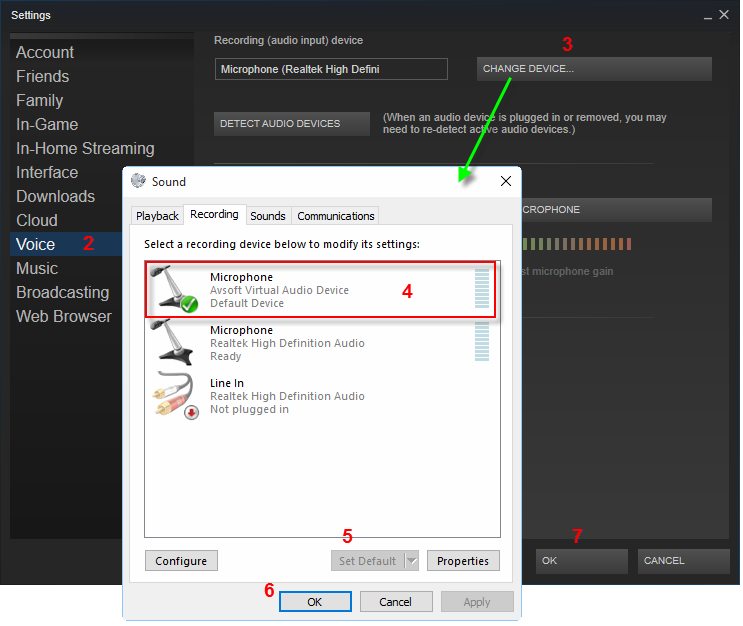Click Cancel in the Sound dialog
This screenshot has height=626, width=743.
396,602
